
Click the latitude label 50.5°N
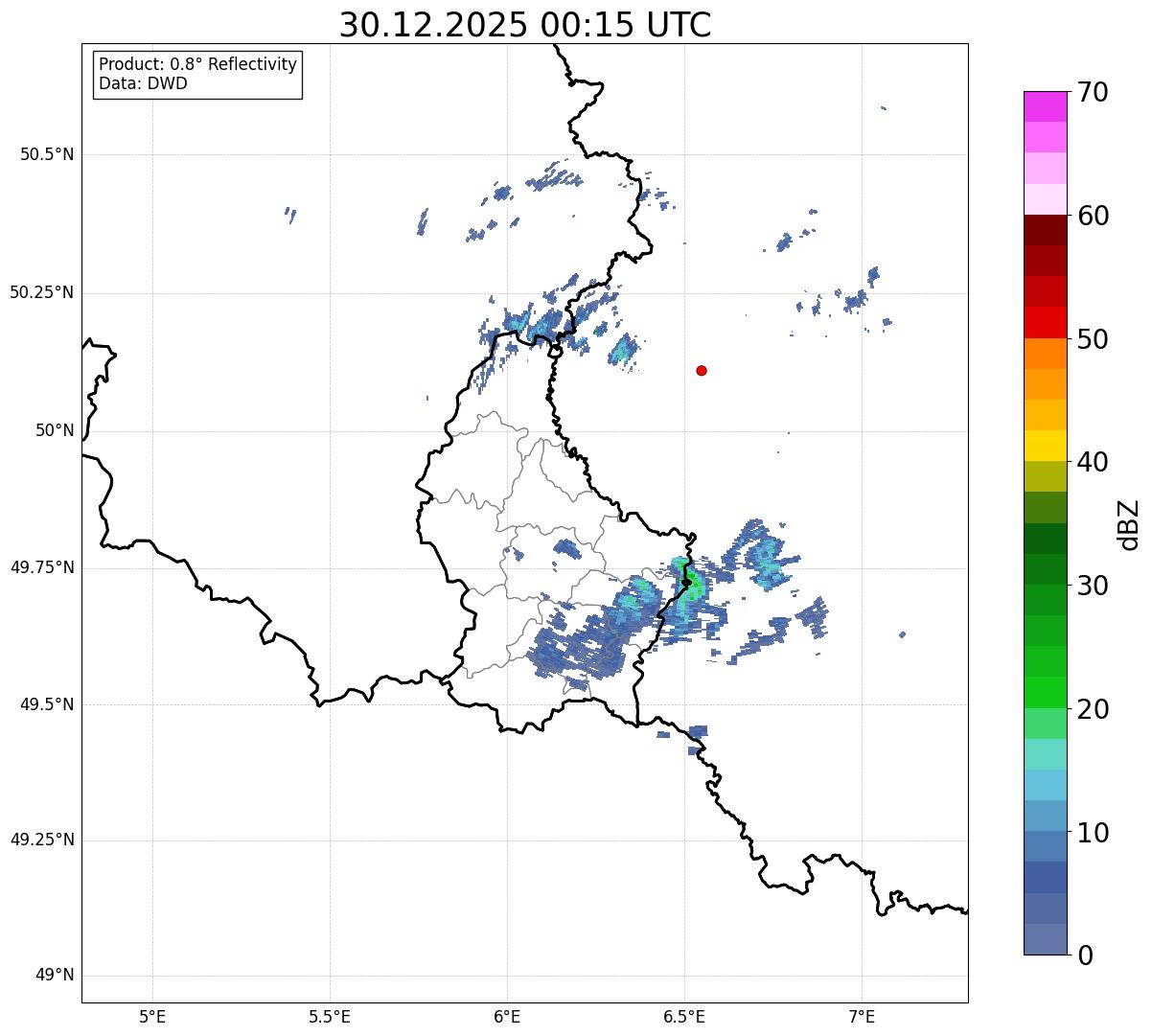pyautogui.click(x=47, y=154)
